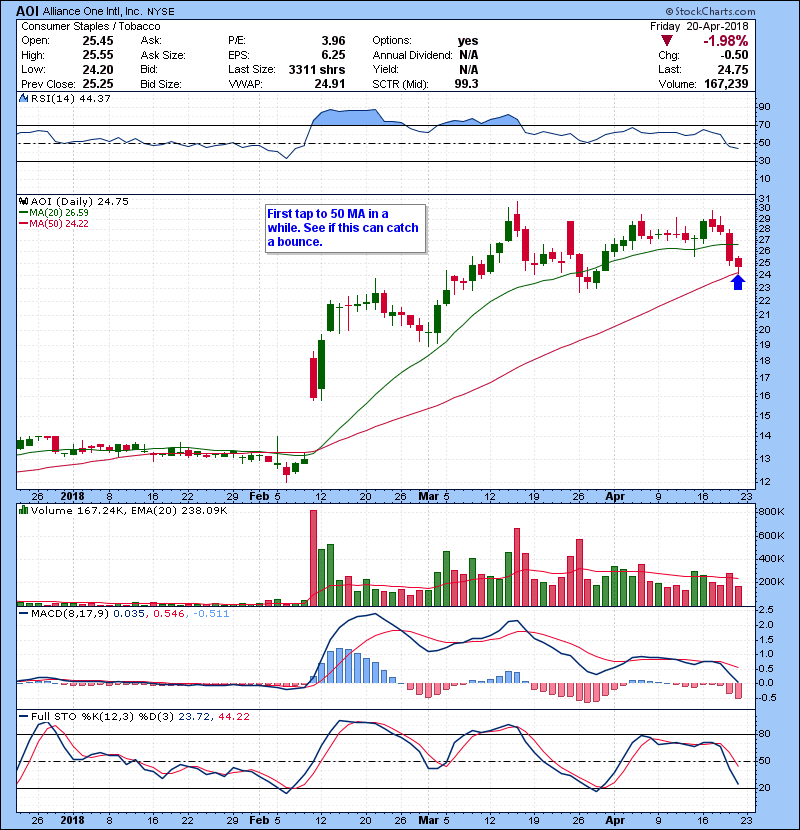Click the MA(20) 26.59 legend entry
Image resolution: width=800 pixels, height=830 pixels.
(x=54, y=213)
